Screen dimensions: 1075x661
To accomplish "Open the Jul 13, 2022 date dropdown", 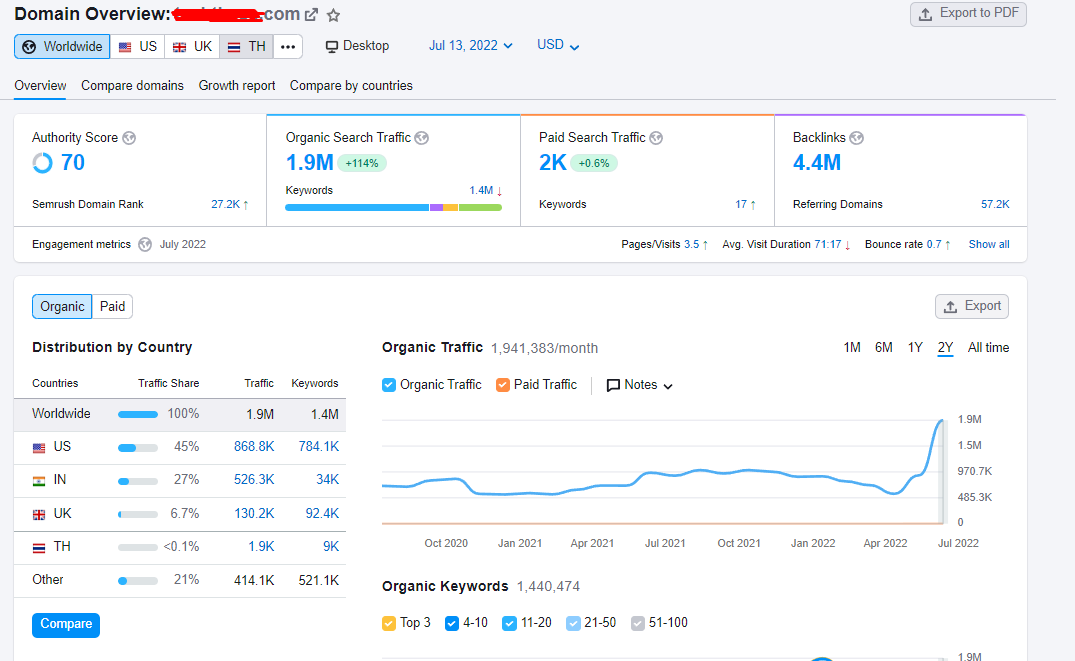I will (x=471, y=46).
